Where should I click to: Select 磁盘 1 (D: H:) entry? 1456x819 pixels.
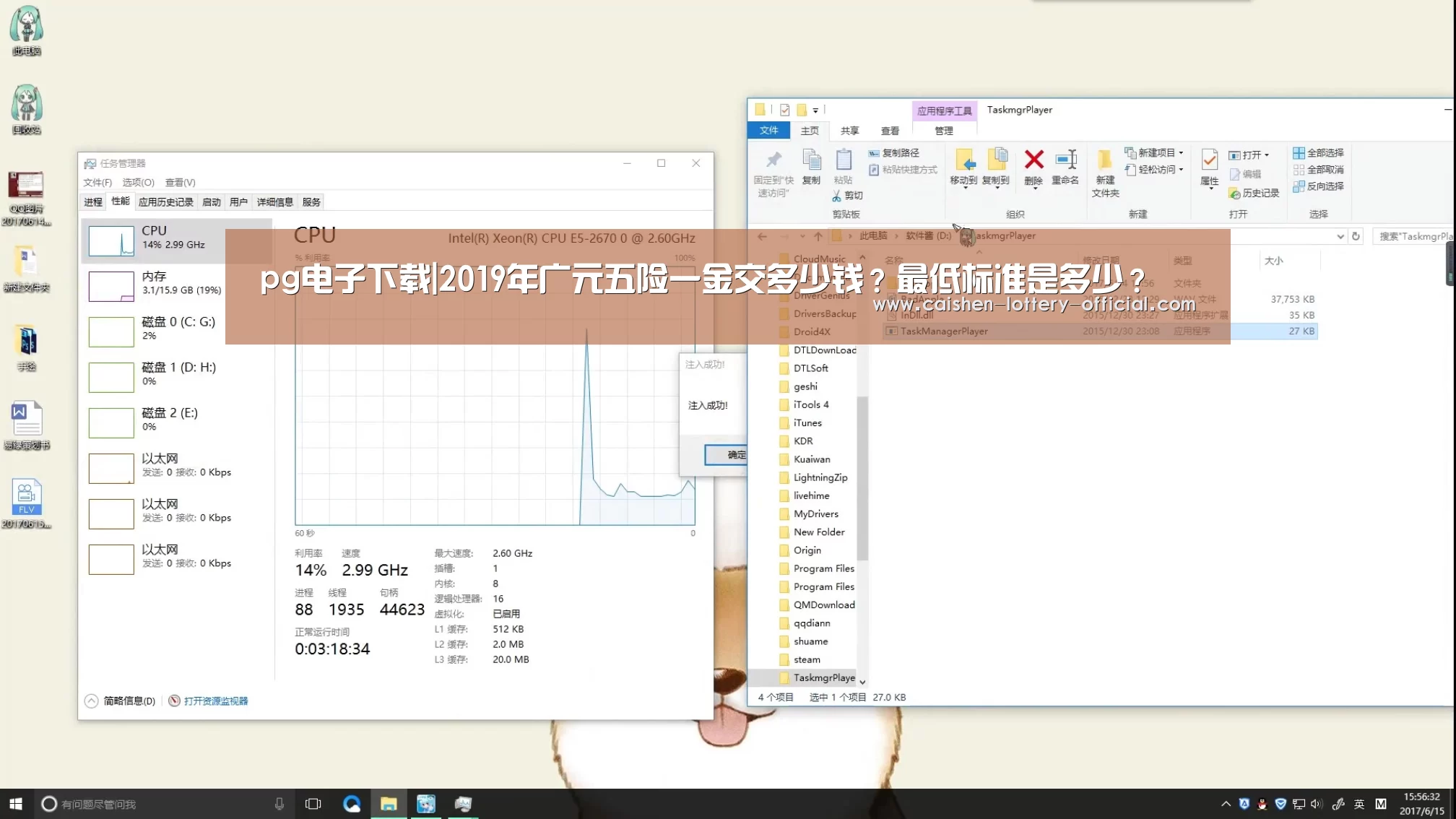click(176, 377)
